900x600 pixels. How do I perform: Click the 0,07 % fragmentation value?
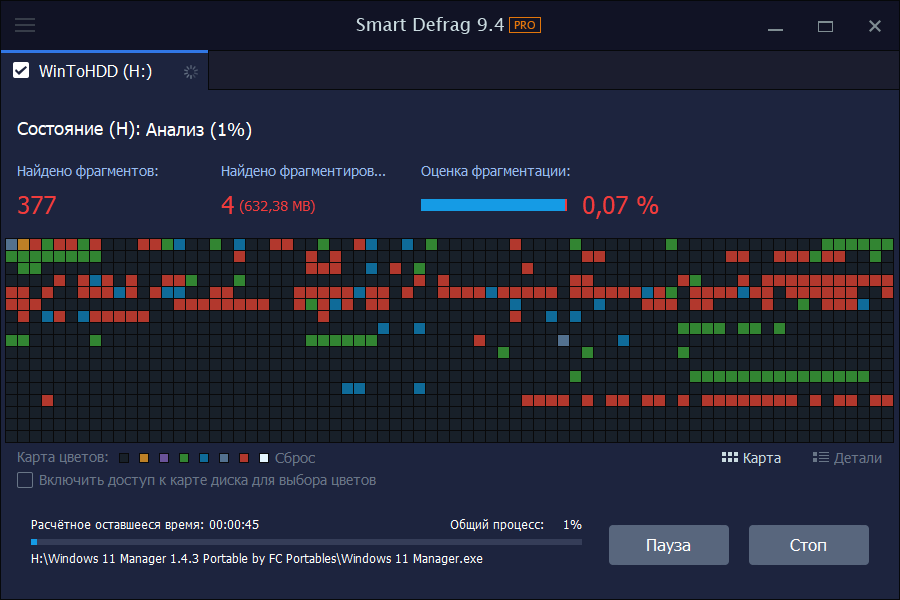[620, 206]
